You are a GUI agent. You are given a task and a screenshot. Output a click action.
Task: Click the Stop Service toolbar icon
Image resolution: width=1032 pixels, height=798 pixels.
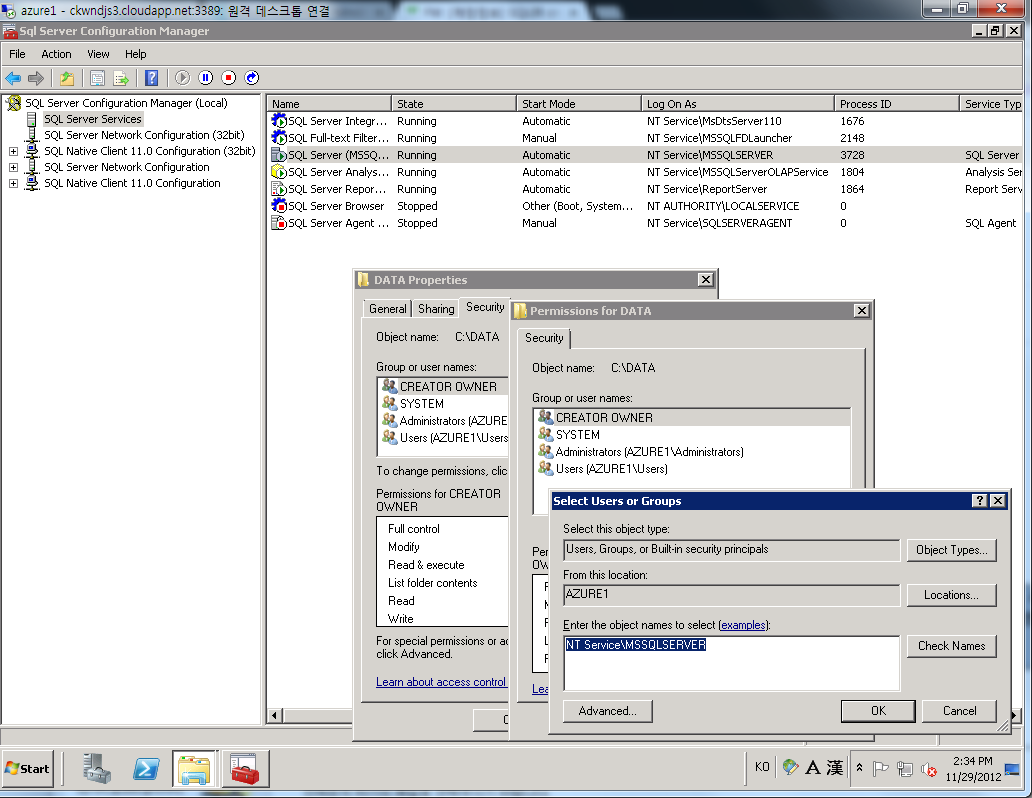(x=229, y=78)
